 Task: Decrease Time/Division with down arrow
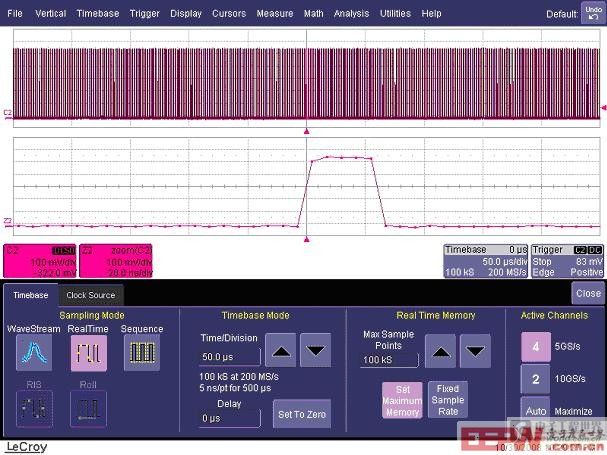(x=314, y=352)
